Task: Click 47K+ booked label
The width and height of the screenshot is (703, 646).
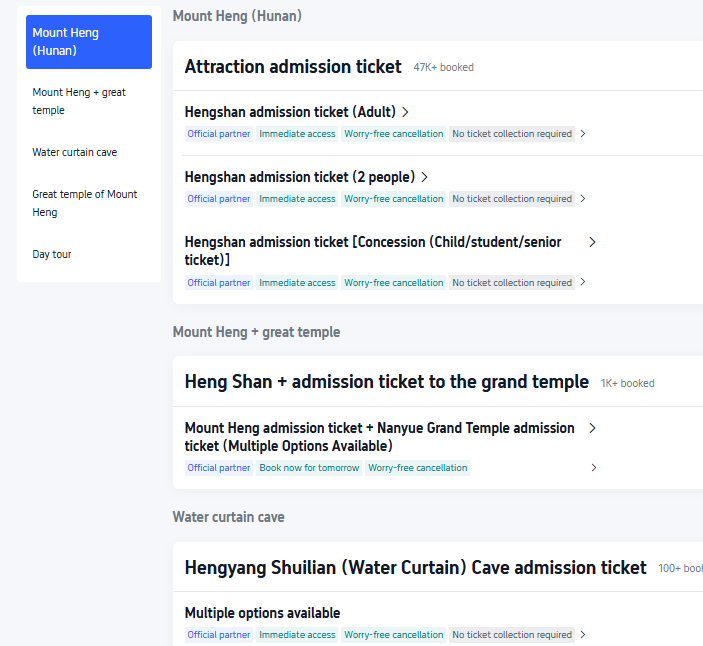Action: (x=443, y=67)
